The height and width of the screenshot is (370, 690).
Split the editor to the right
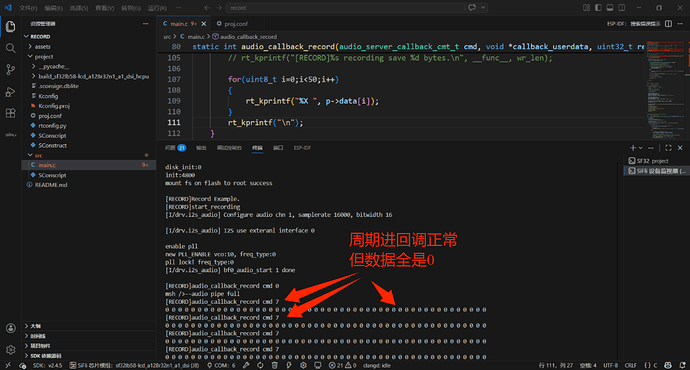pyautogui.click(x=668, y=23)
